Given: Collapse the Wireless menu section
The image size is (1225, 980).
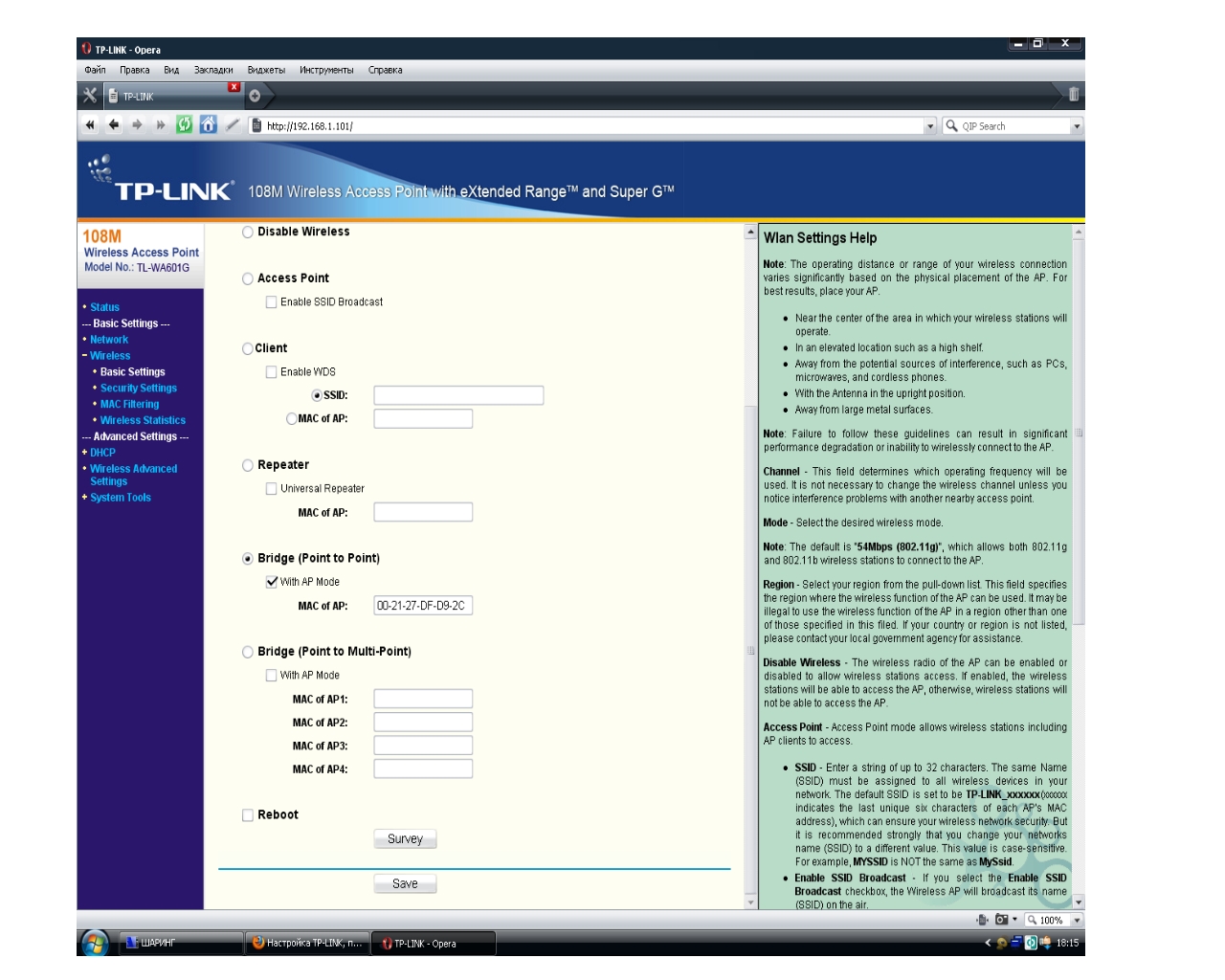Looking at the screenshot, I should (84, 356).
